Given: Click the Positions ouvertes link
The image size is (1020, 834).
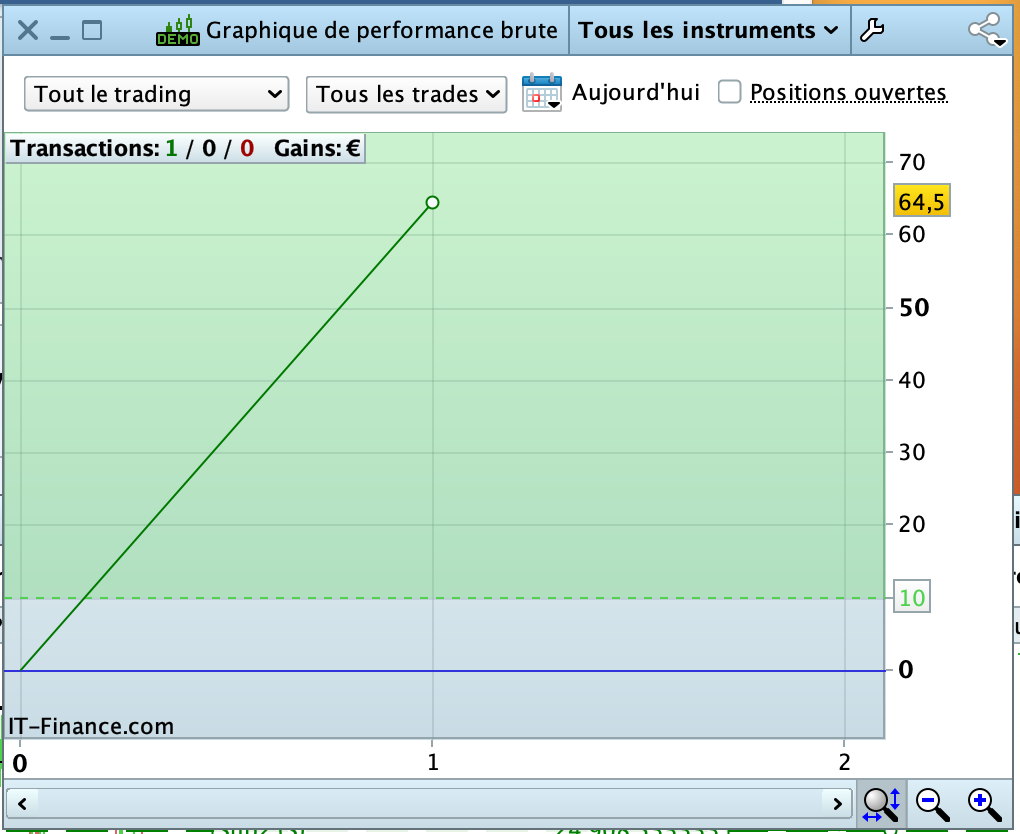Looking at the screenshot, I should click(848, 92).
